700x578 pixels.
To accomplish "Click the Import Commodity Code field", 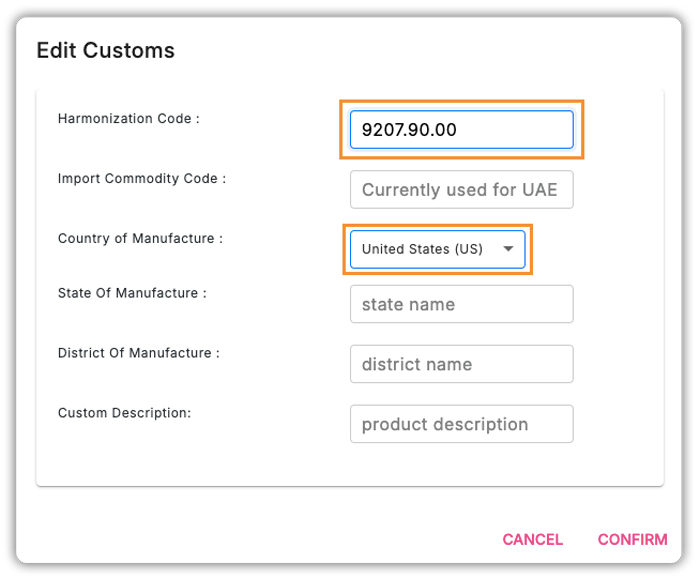I will tap(462, 189).
